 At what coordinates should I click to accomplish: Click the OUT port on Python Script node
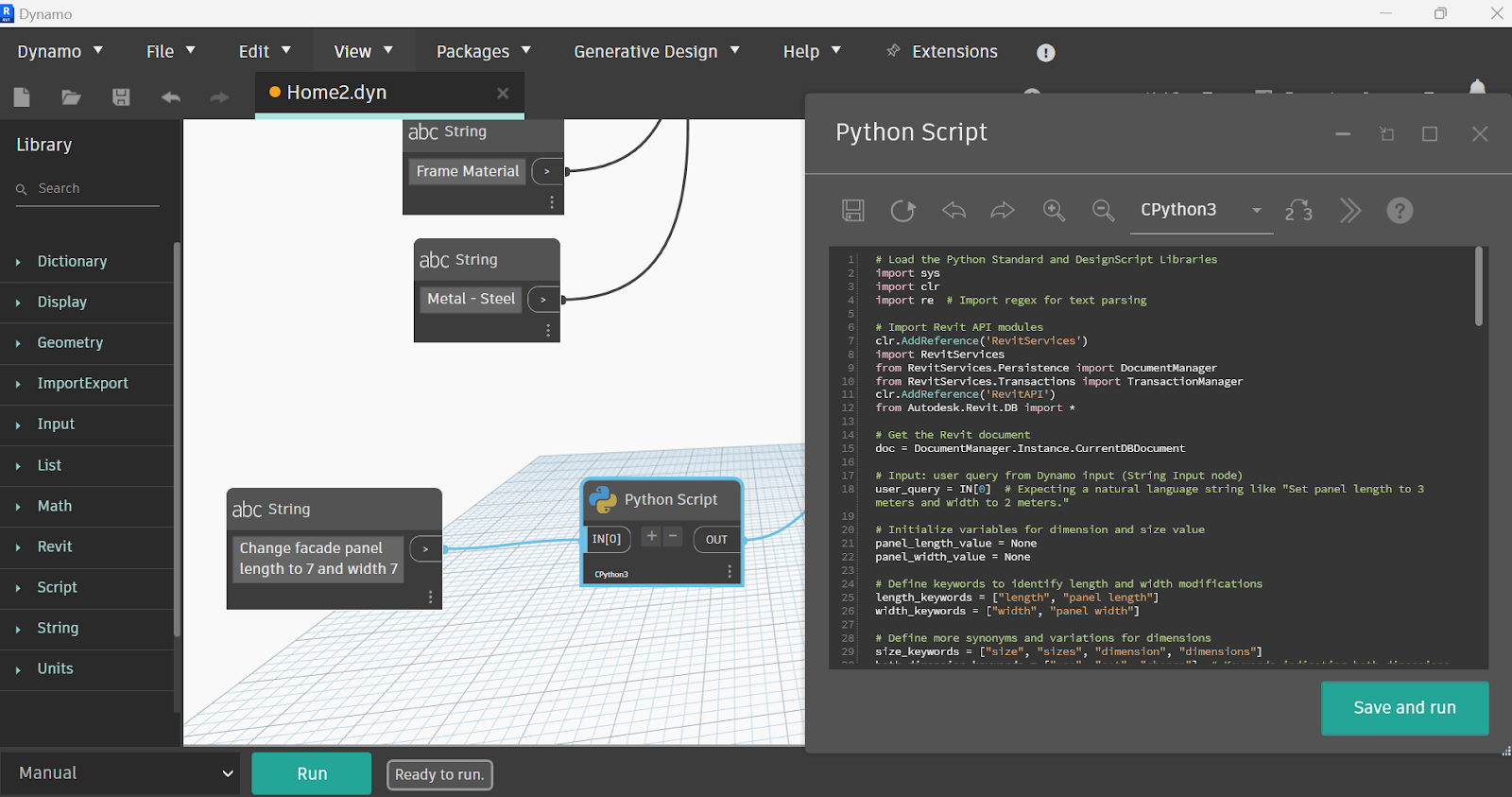[x=717, y=540]
